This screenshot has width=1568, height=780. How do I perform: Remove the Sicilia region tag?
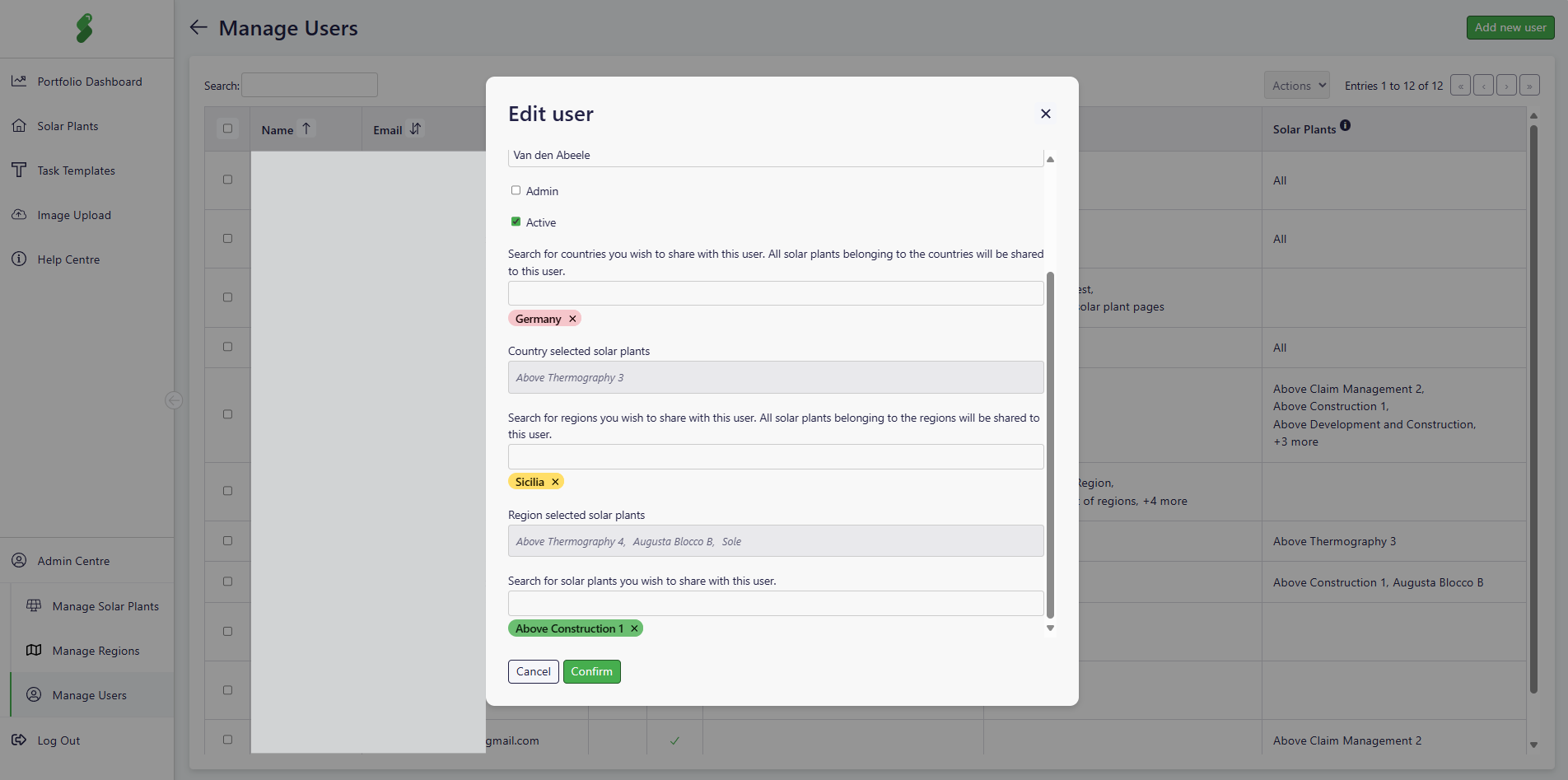[555, 482]
